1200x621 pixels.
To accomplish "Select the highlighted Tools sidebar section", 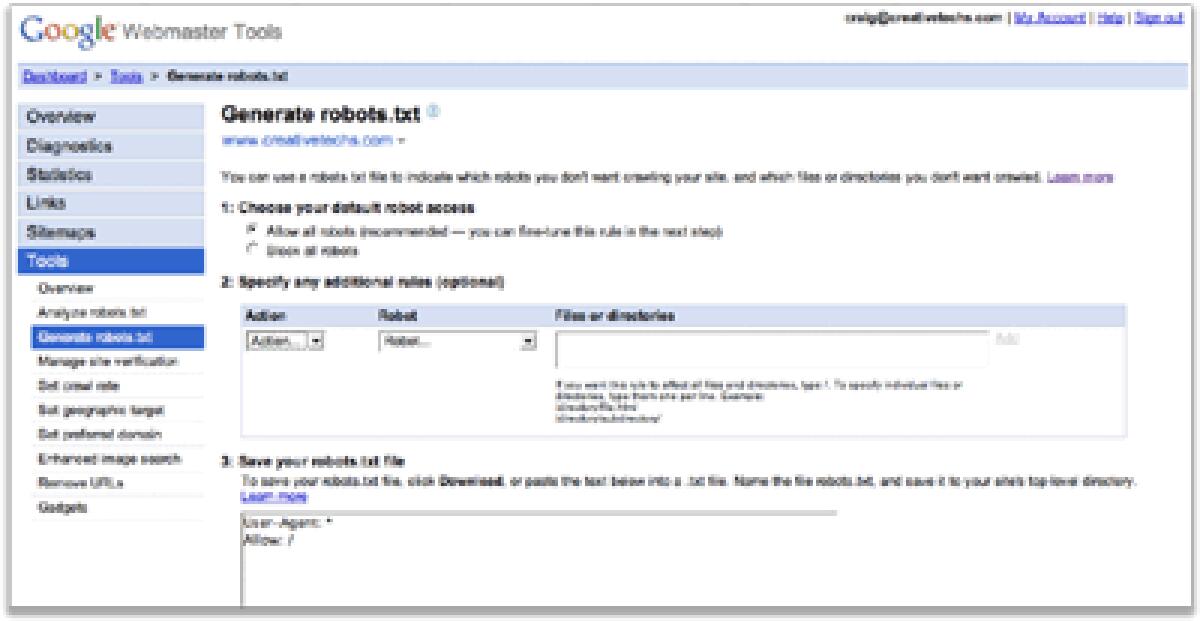I will 110,261.
